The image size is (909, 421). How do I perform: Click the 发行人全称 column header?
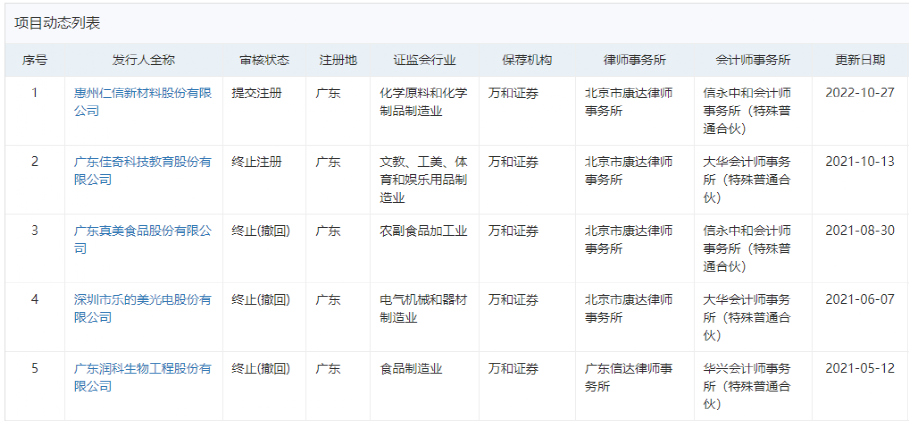[143, 60]
